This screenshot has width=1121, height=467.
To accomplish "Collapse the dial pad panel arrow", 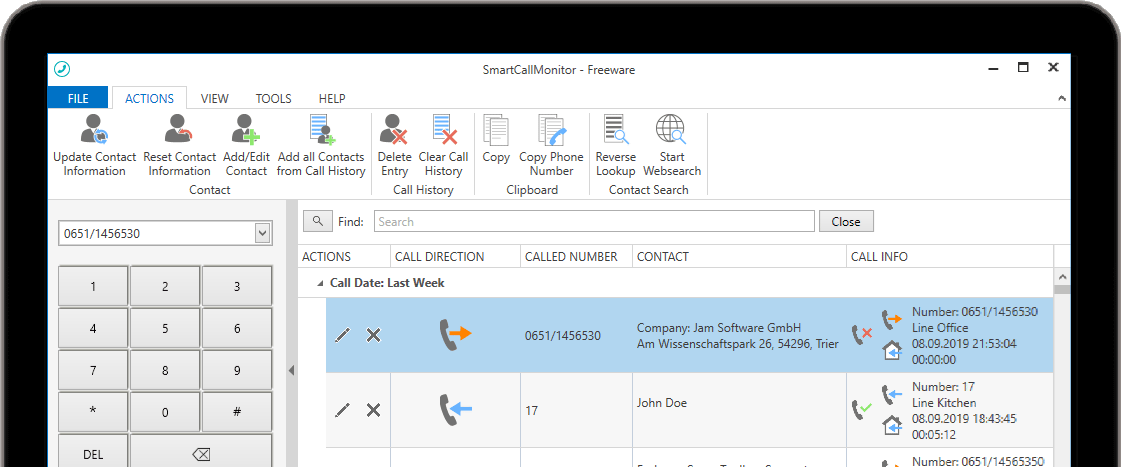I will [292, 370].
